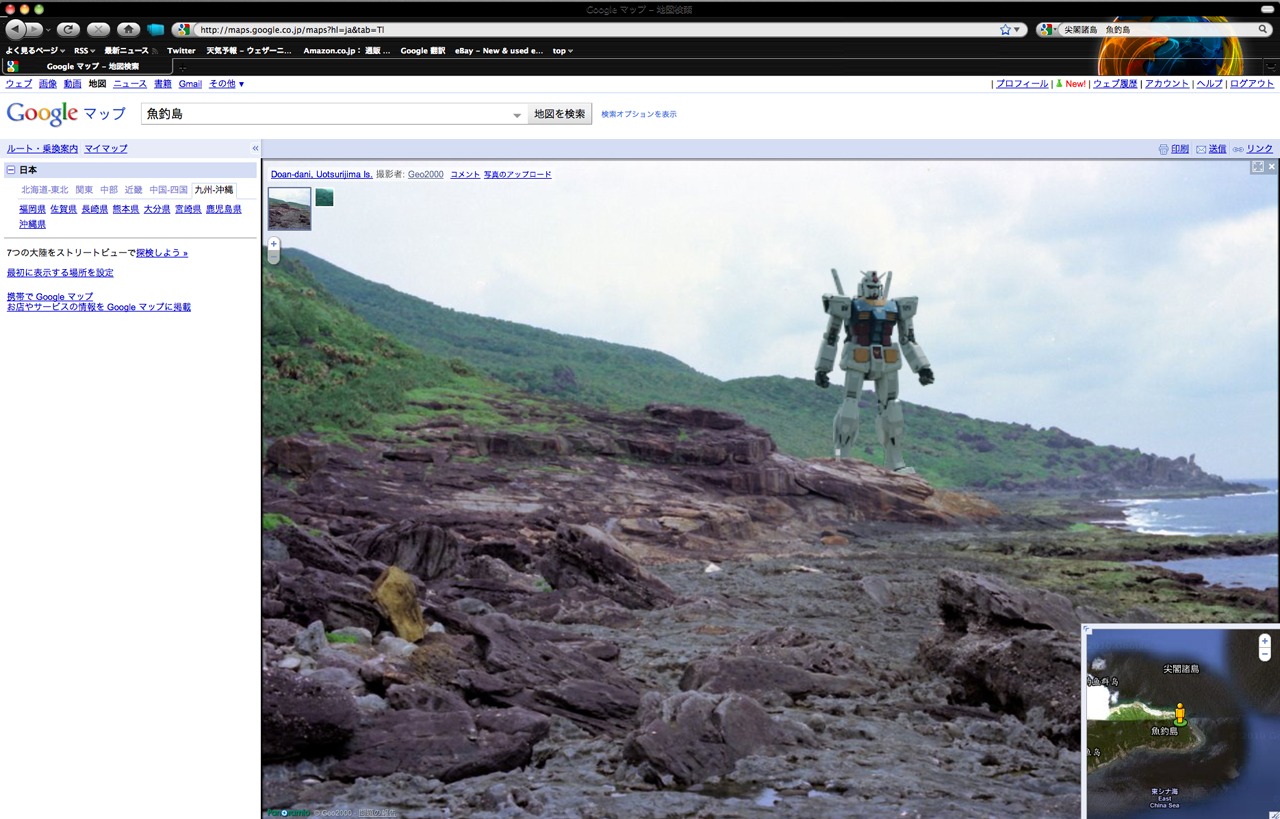Open the Google 翻訳 bookmark
Viewport: 1280px width, 819px height.
(x=423, y=50)
